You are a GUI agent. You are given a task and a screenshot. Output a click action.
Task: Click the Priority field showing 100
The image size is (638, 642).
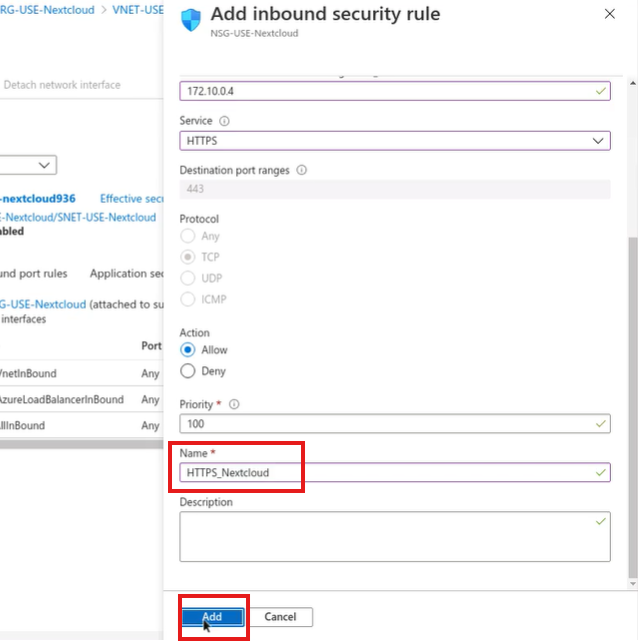(x=395, y=424)
